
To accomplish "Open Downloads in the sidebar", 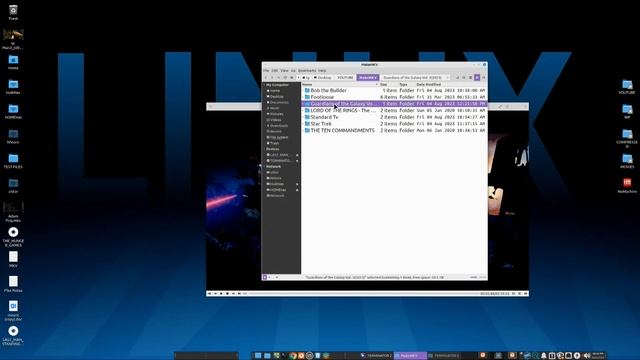I will click(x=278, y=126).
